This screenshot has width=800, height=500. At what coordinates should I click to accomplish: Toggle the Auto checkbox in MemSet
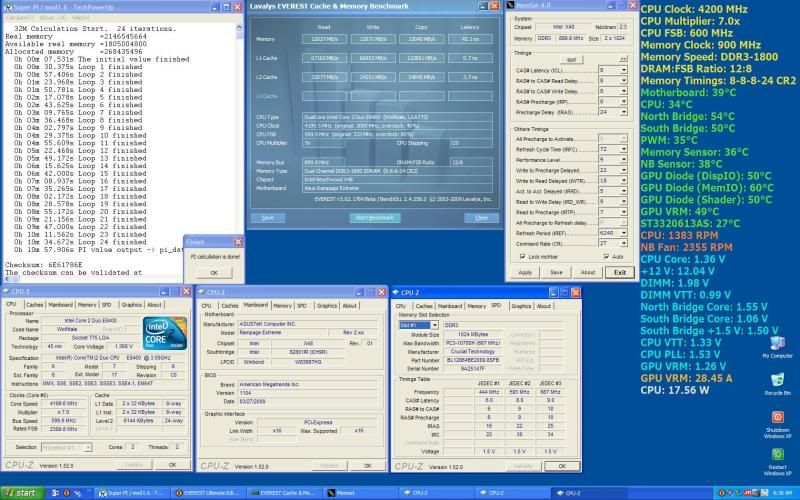[606, 257]
